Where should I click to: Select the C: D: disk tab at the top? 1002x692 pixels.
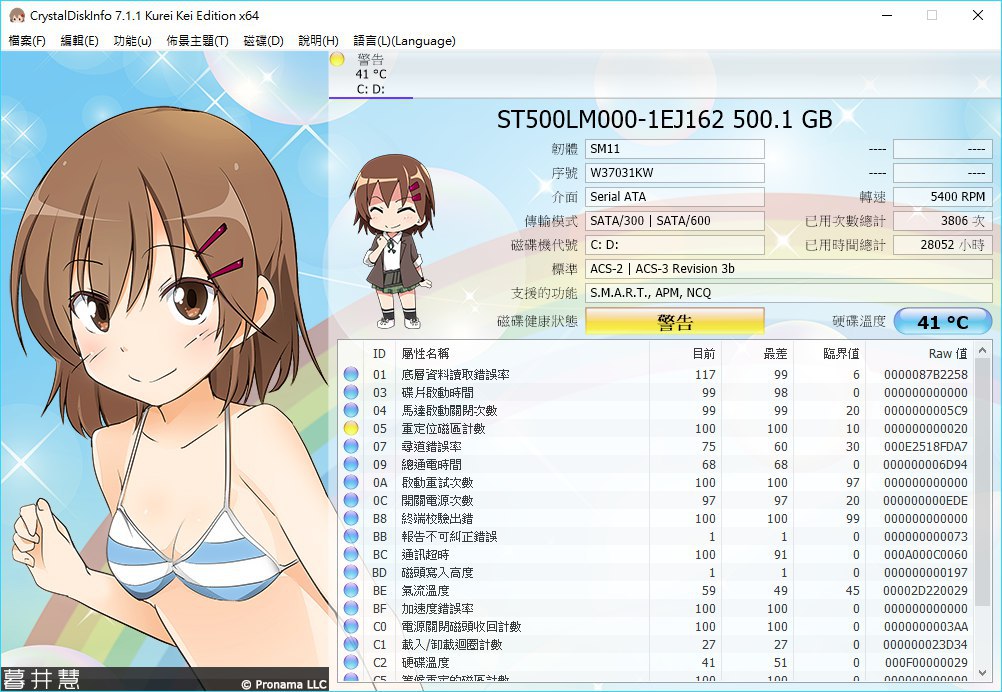point(370,89)
